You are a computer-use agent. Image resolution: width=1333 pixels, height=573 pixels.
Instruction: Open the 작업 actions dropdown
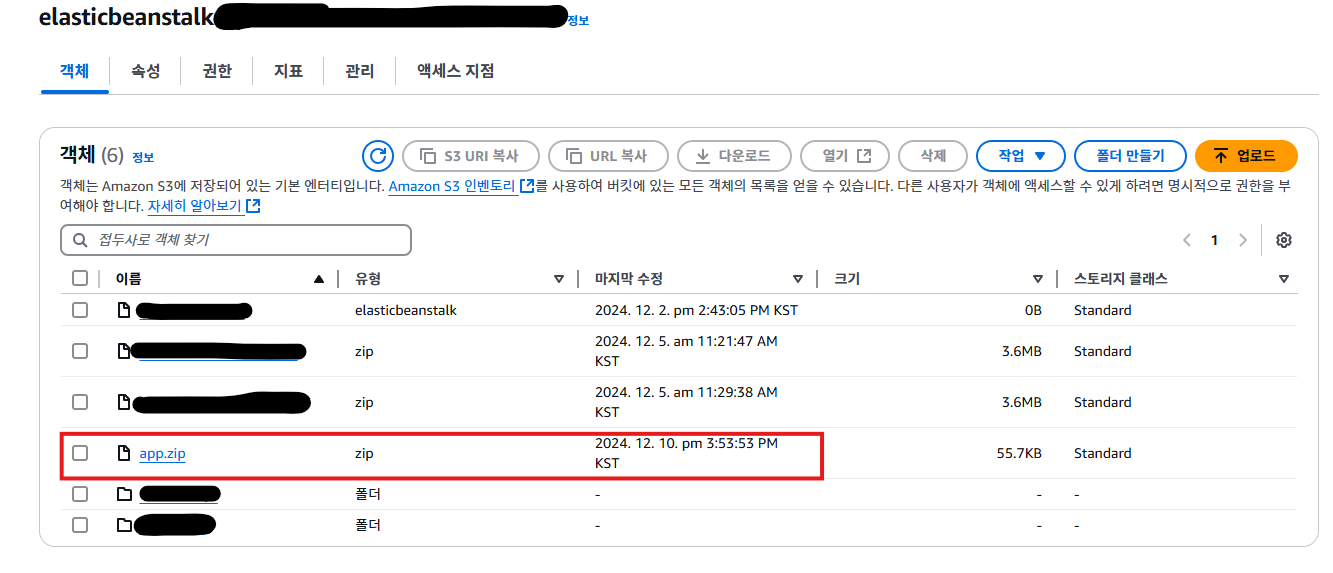1021,156
